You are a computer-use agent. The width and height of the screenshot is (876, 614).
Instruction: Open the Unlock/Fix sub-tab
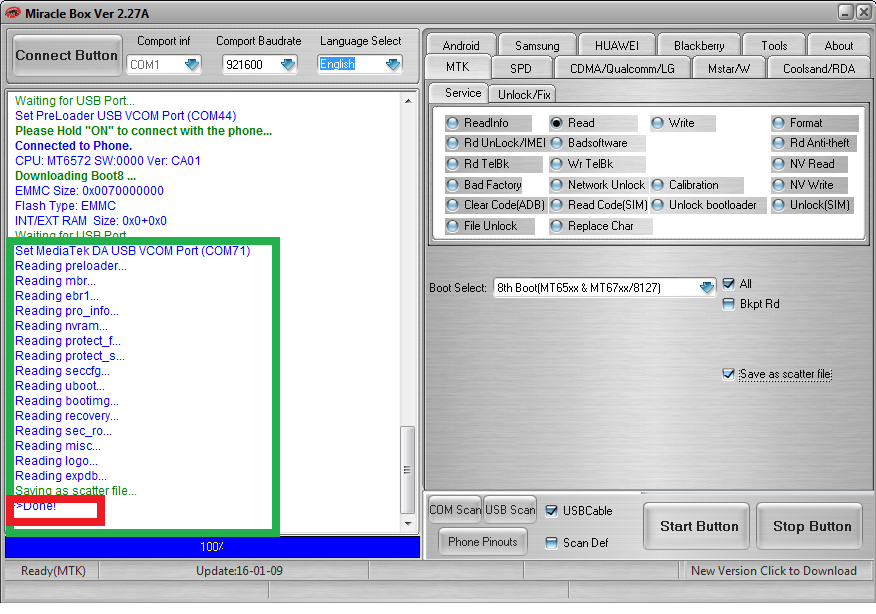coord(523,94)
